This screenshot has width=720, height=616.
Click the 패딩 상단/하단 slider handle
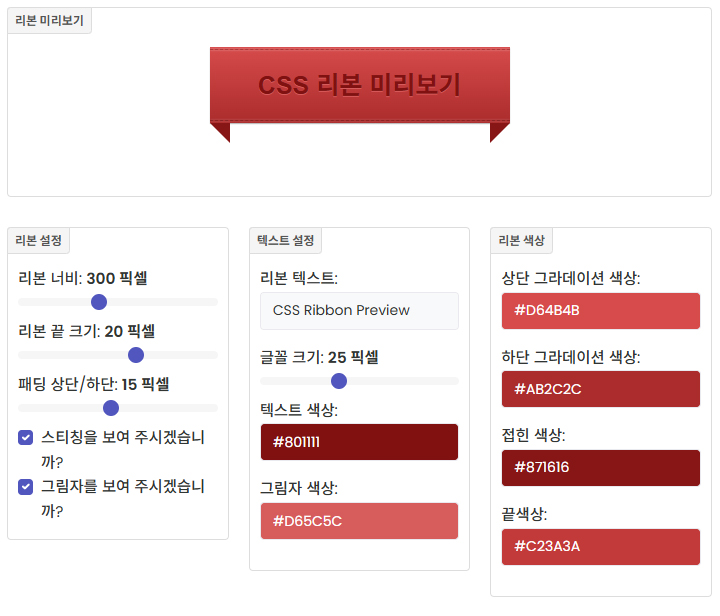(111, 408)
